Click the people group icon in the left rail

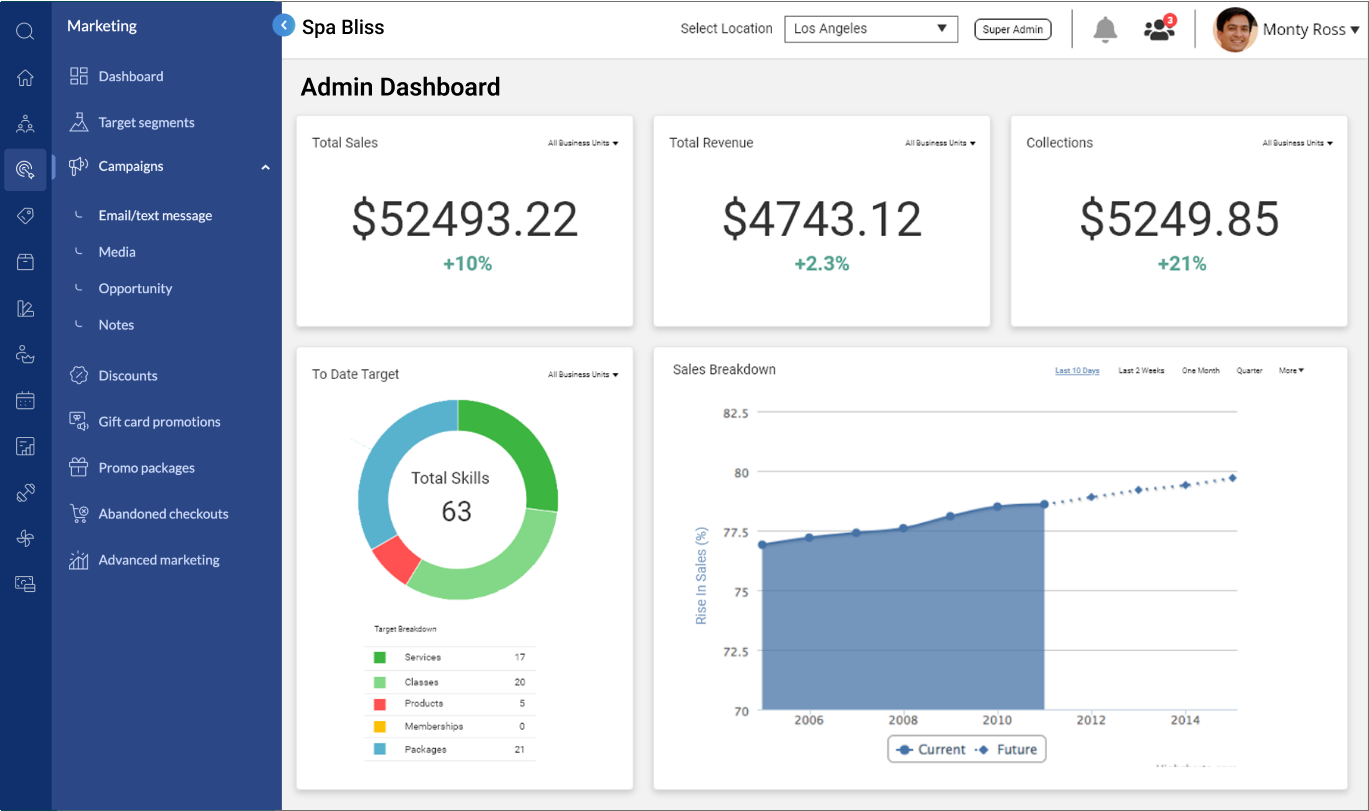pos(25,124)
